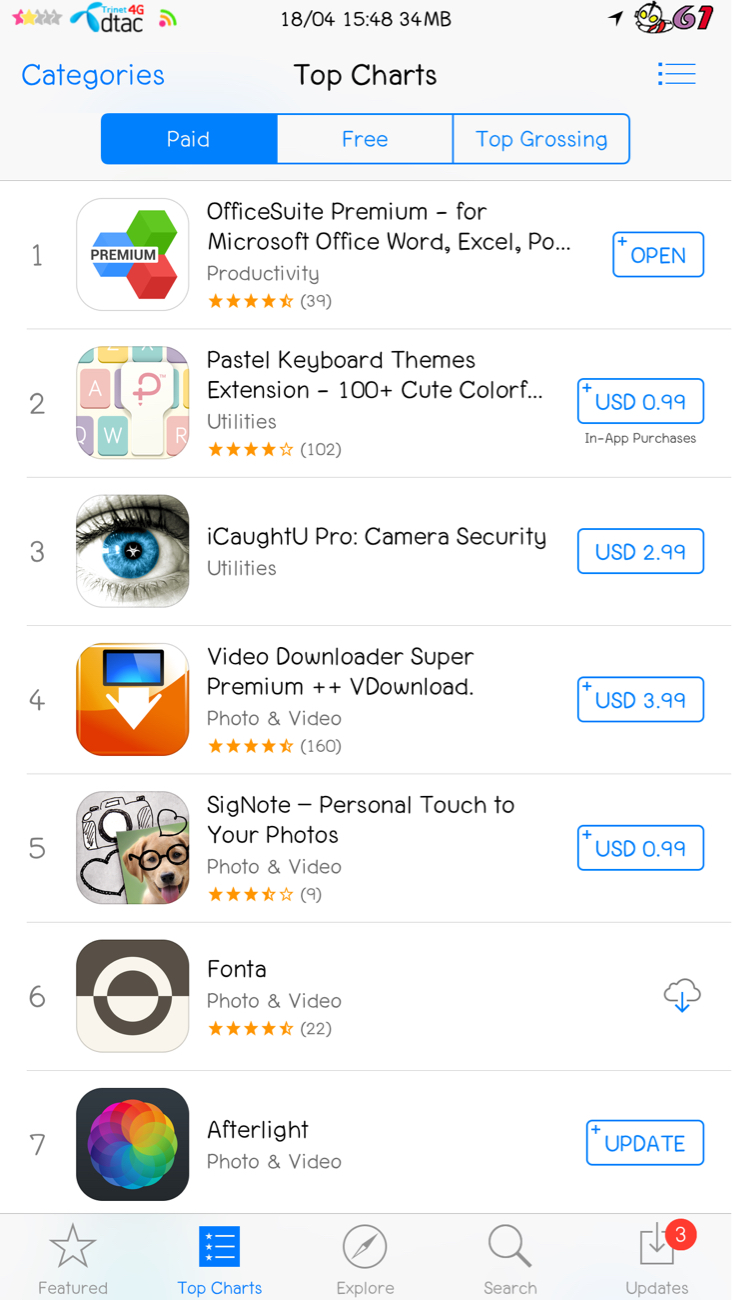The height and width of the screenshot is (1300, 732).
Task: Select the Video Downloader Super Premium icon
Action: pyautogui.click(x=133, y=699)
